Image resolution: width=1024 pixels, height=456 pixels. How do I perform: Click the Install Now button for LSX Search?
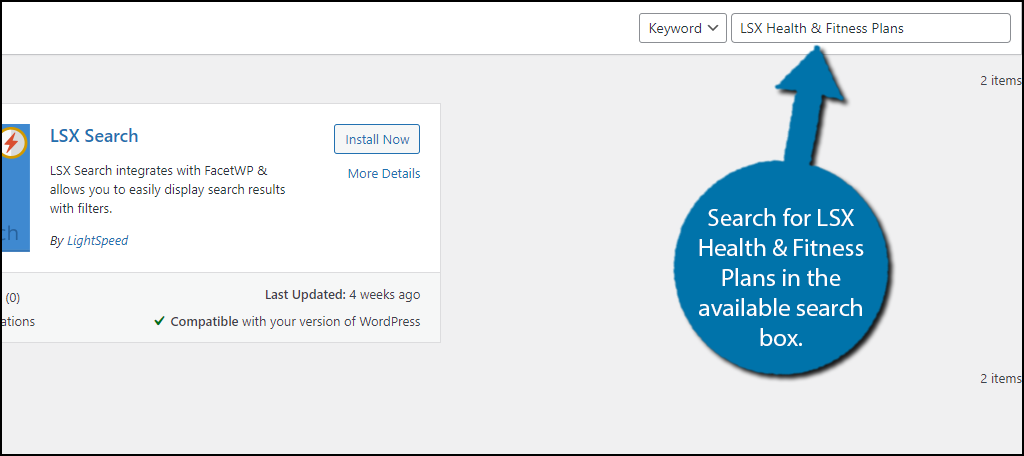(x=377, y=139)
